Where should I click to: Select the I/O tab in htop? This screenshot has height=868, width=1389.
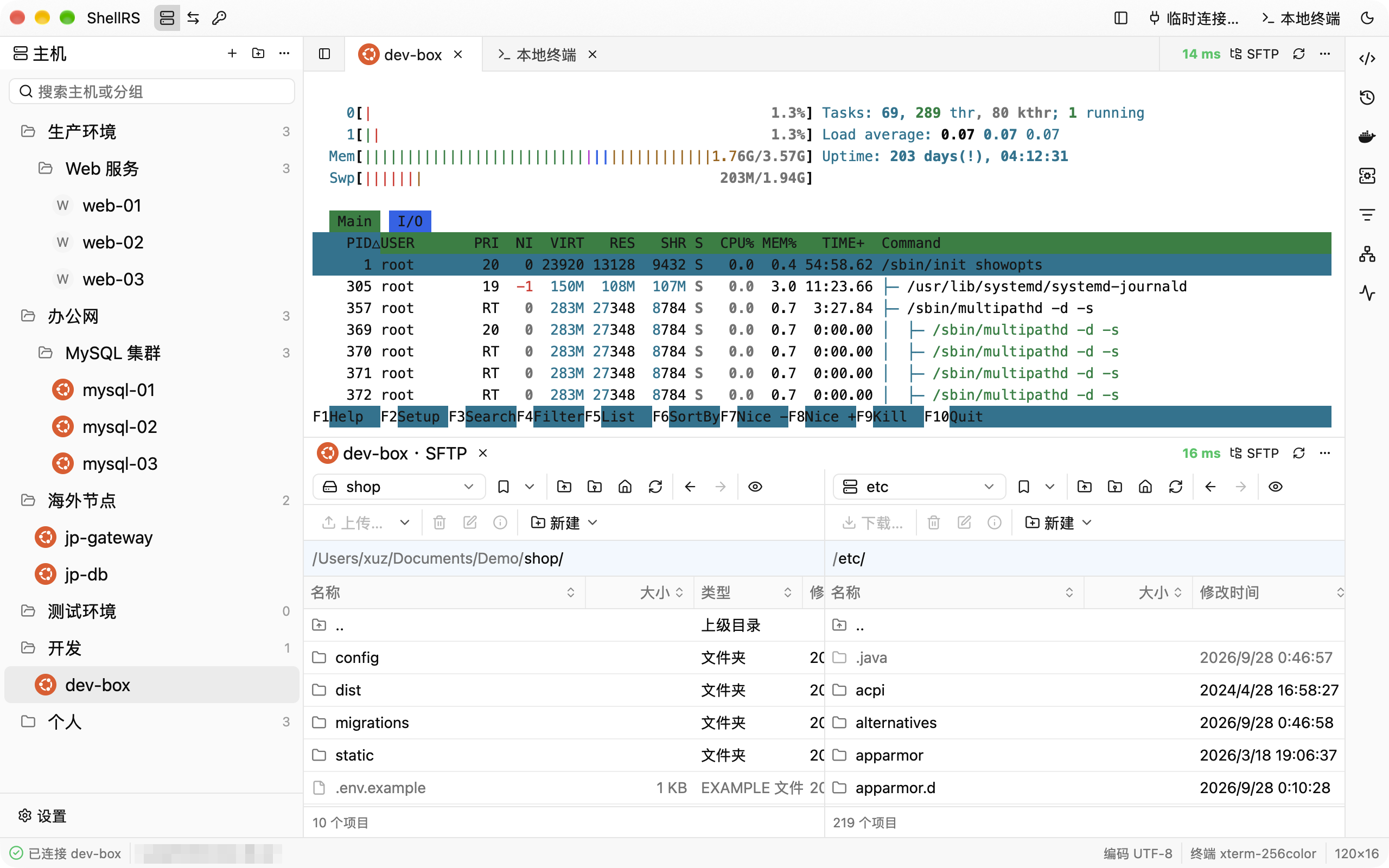pos(410,221)
